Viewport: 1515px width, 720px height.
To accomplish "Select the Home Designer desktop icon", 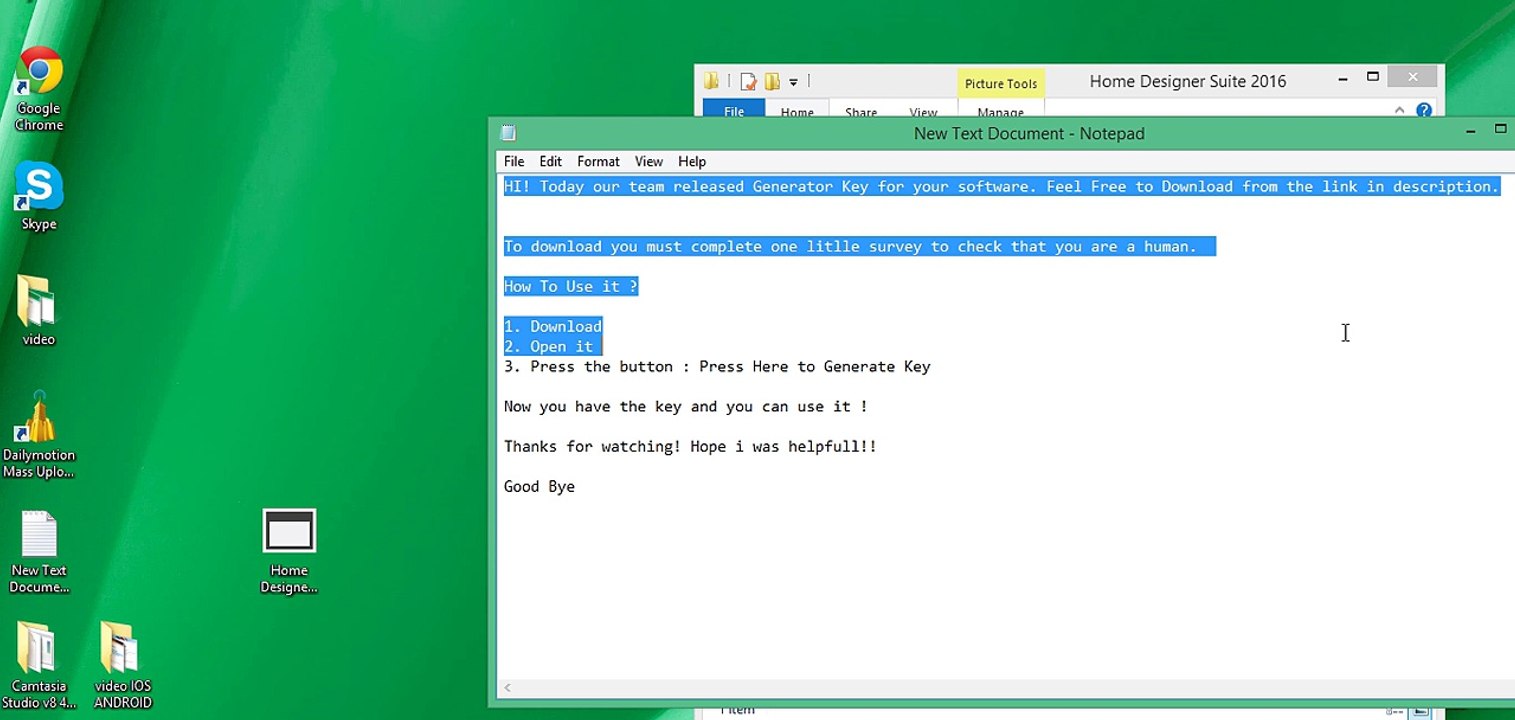I will click(289, 551).
